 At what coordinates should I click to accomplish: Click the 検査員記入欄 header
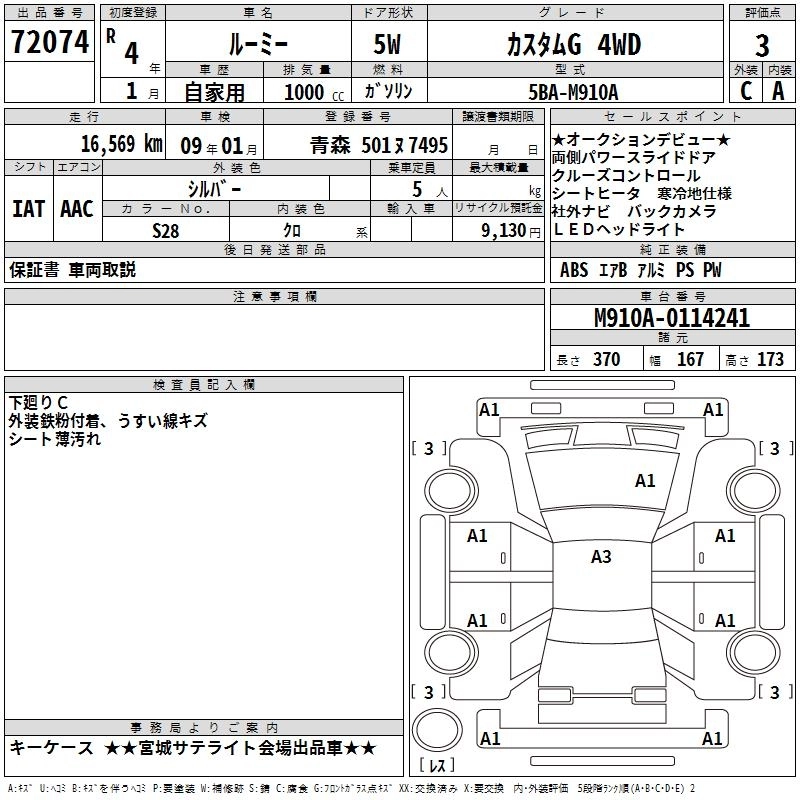click(204, 385)
